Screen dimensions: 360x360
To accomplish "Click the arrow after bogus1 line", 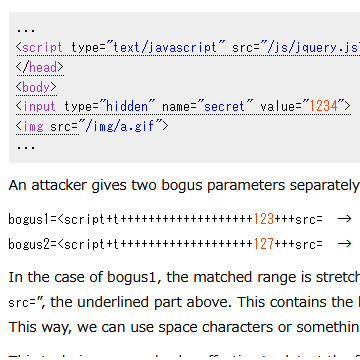I will click(x=345, y=219).
